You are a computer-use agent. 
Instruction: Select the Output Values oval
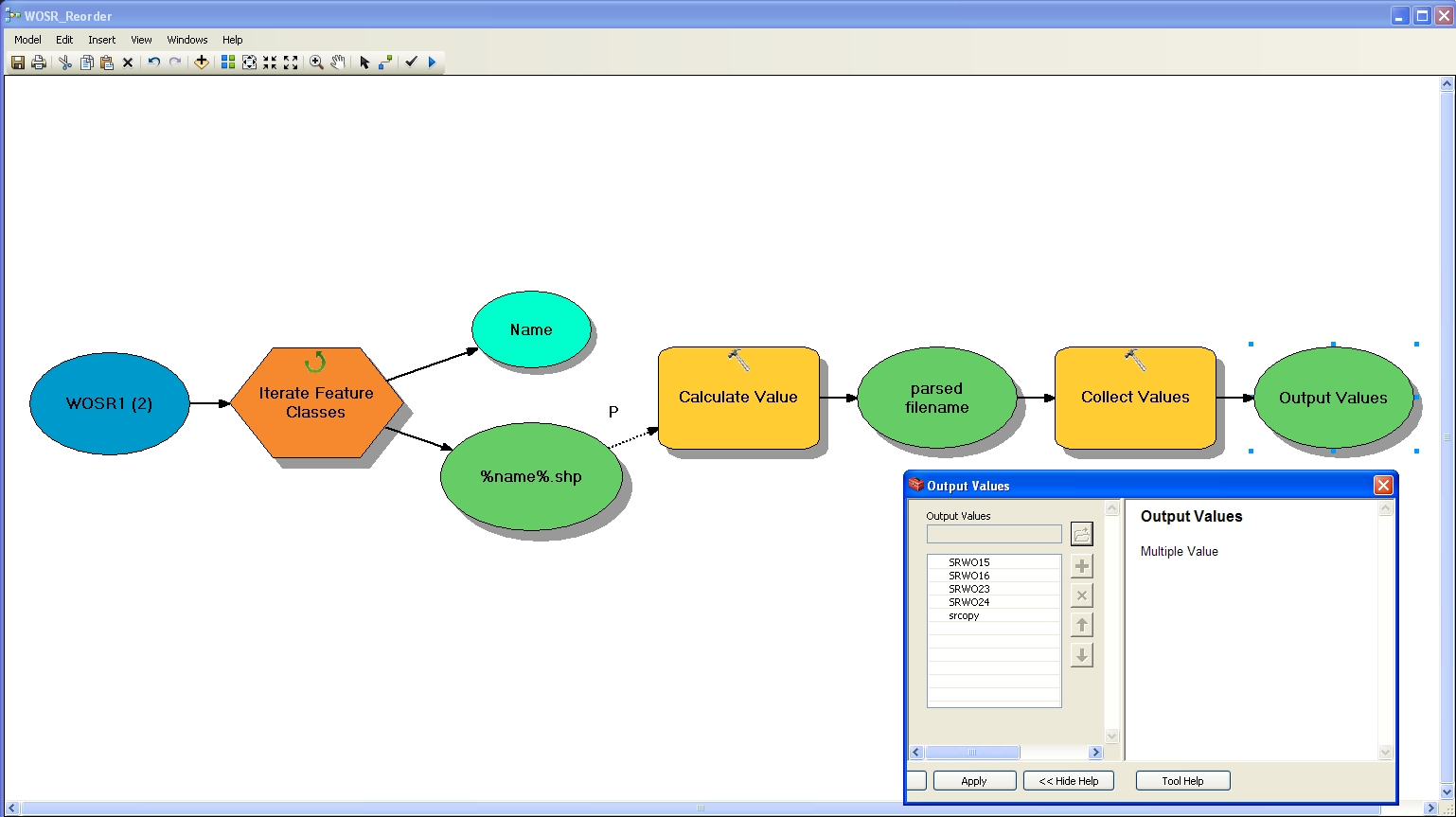click(1333, 398)
